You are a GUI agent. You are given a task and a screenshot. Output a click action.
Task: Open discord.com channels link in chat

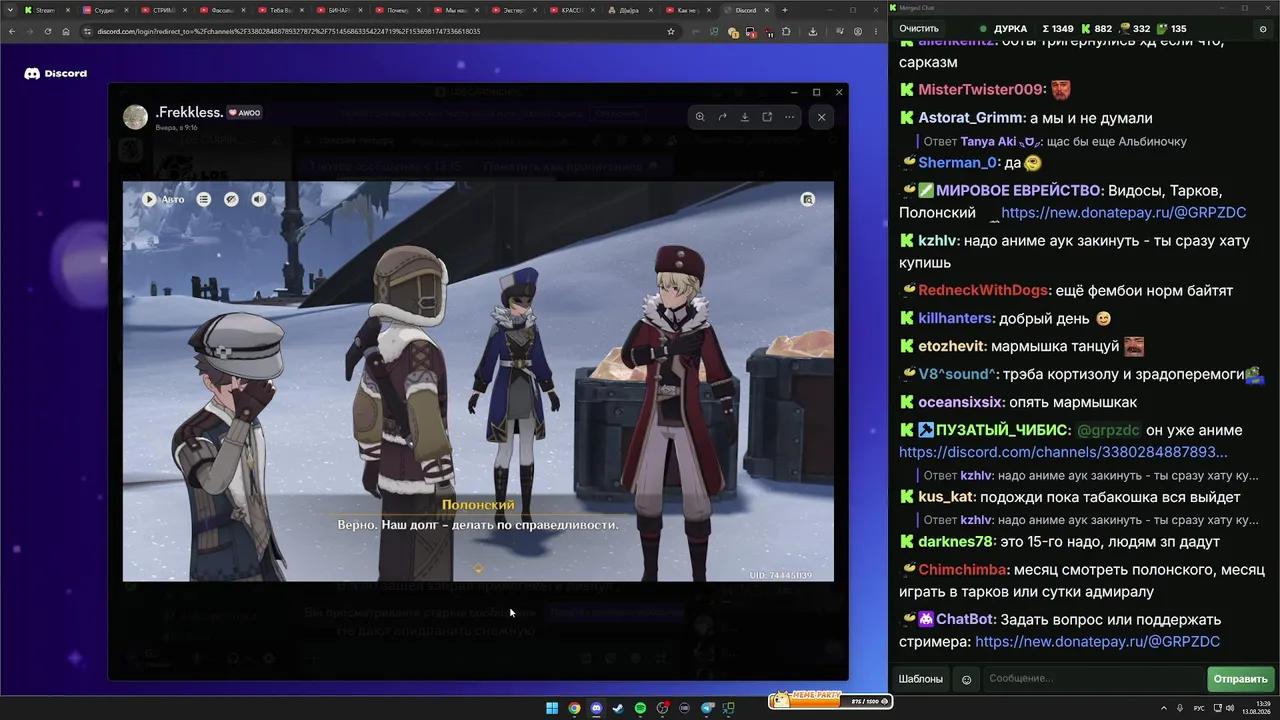click(x=1063, y=452)
